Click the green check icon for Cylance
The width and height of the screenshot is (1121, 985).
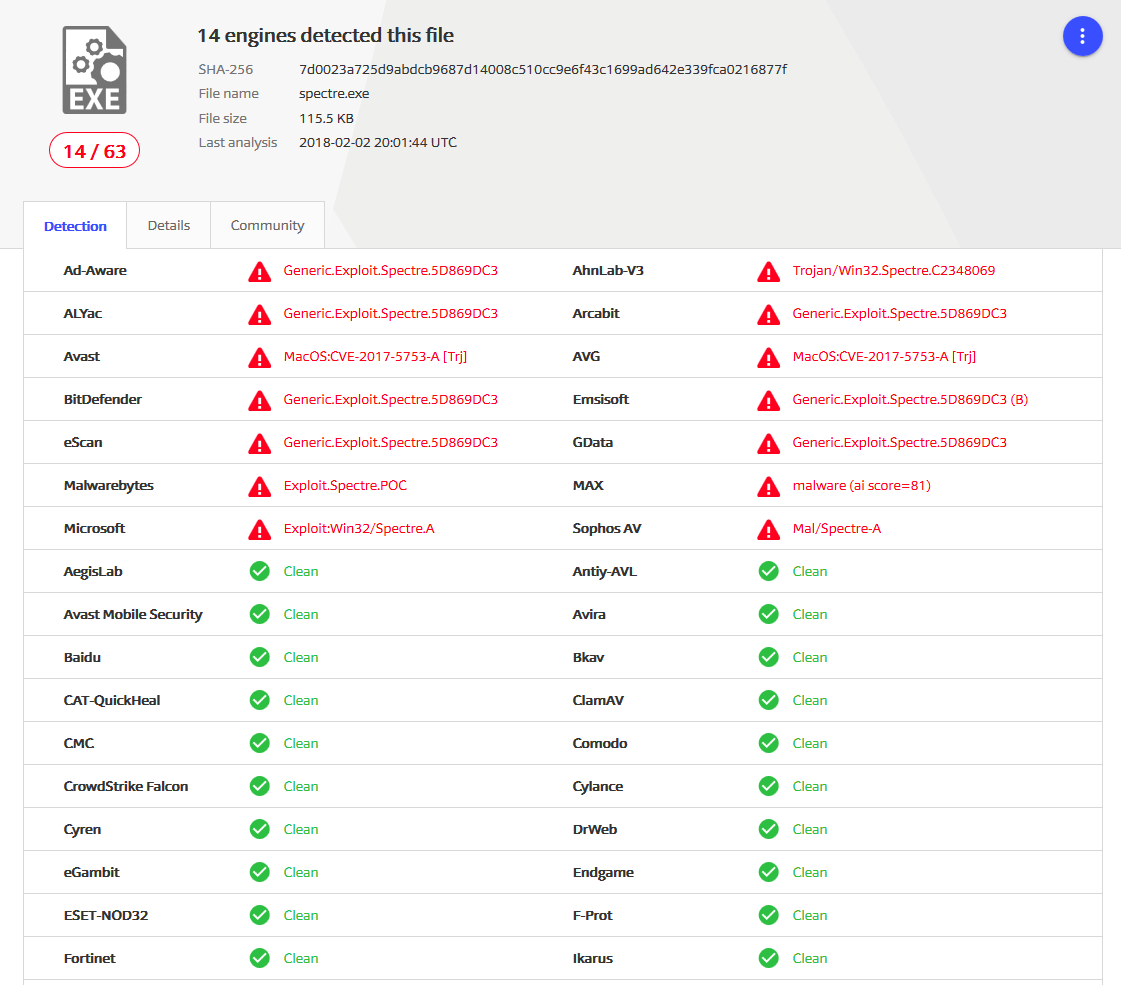(769, 786)
